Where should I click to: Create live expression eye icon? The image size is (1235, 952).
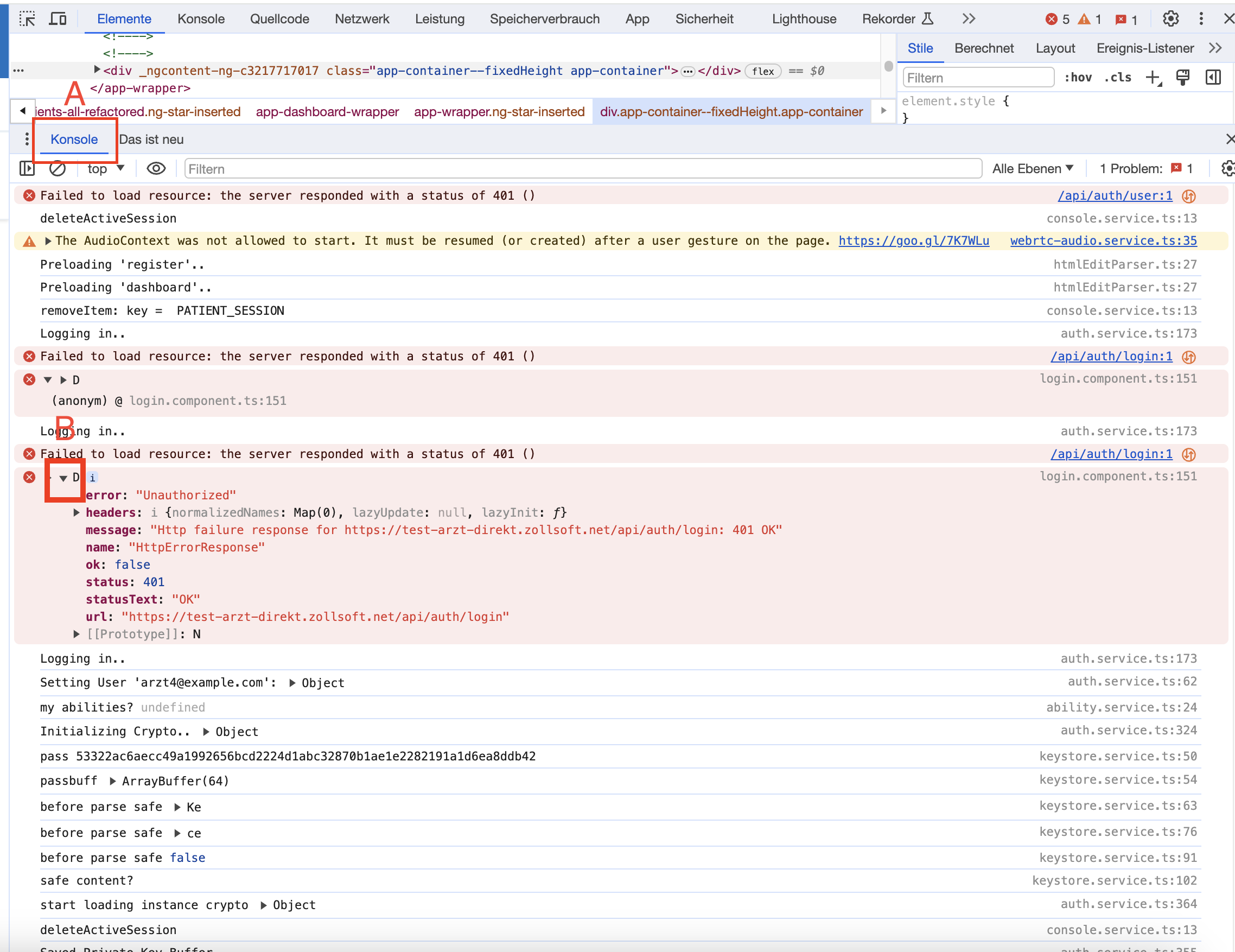[156, 169]
